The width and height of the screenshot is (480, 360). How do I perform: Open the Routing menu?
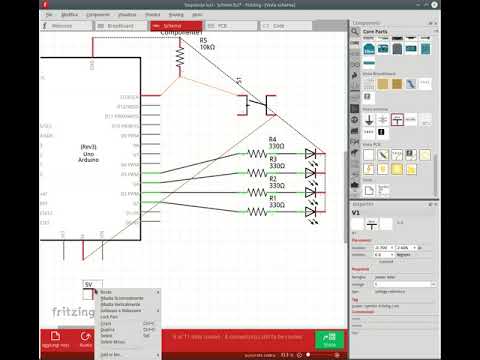pos(176,15)
